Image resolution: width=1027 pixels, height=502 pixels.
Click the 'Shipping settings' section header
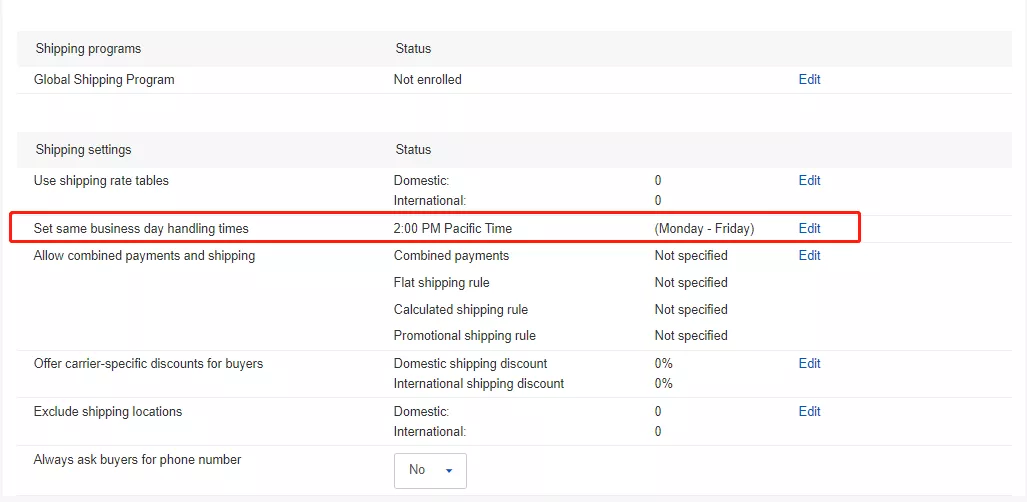[x=83, y=150]
